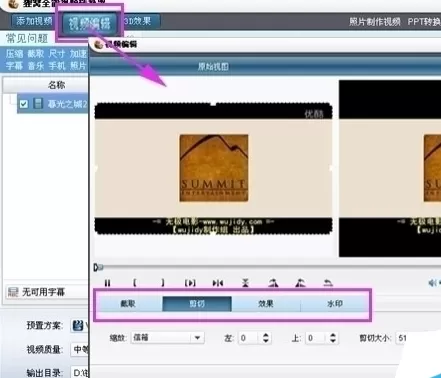The height and width of the screenshot is (378, 441).
Task: Click the app icon in 视频编辑 dialog title
Action: (x=99, y=44)
